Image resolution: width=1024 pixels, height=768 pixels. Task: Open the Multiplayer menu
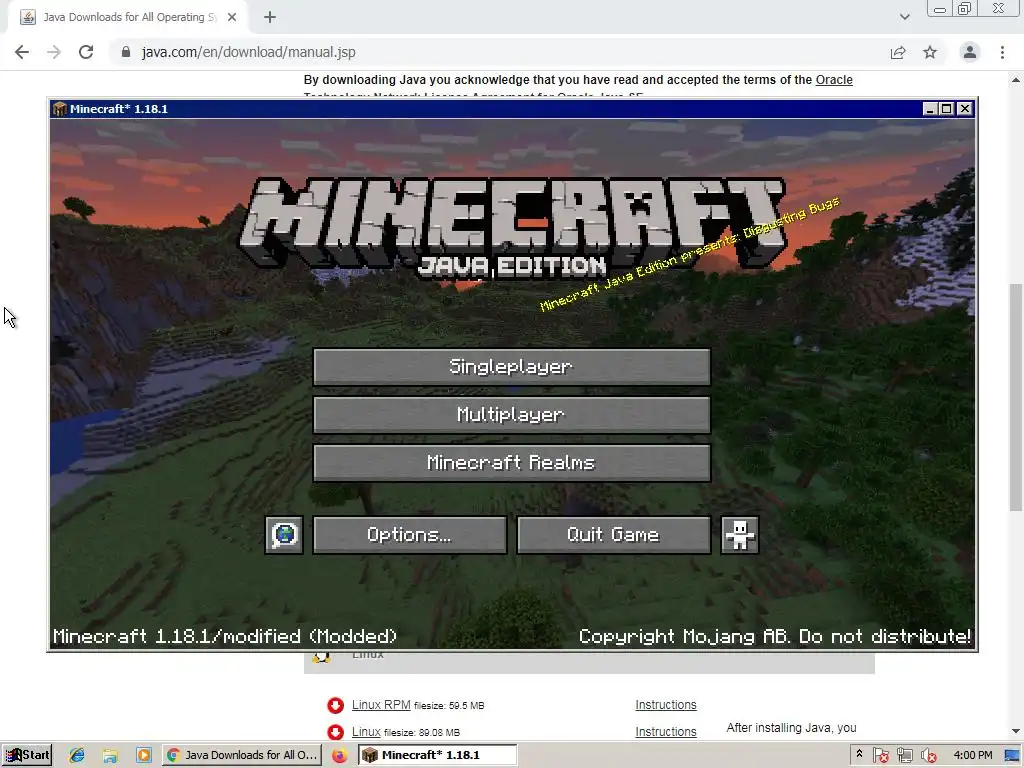[511, 415]
